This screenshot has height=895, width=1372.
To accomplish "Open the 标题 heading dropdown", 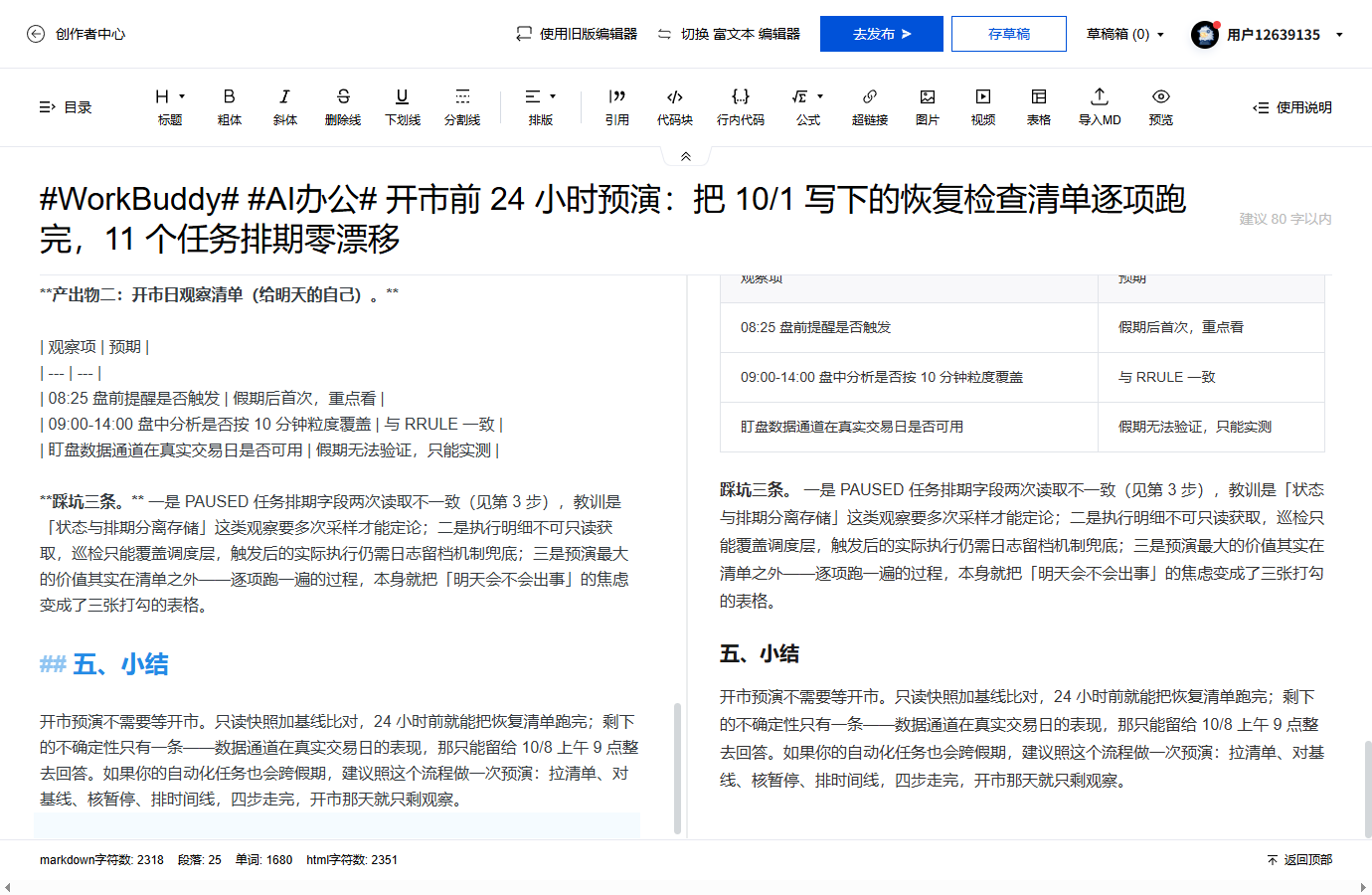I will pyautogui.click(x=170, y=107).
